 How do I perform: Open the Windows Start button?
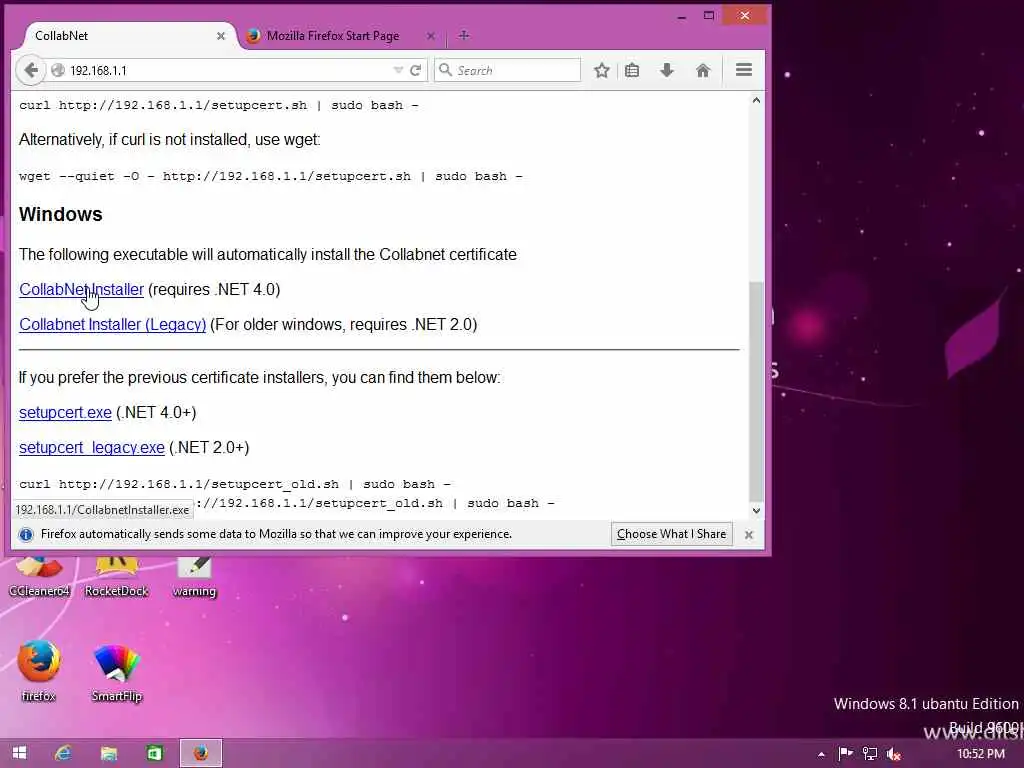click(20, 753)
